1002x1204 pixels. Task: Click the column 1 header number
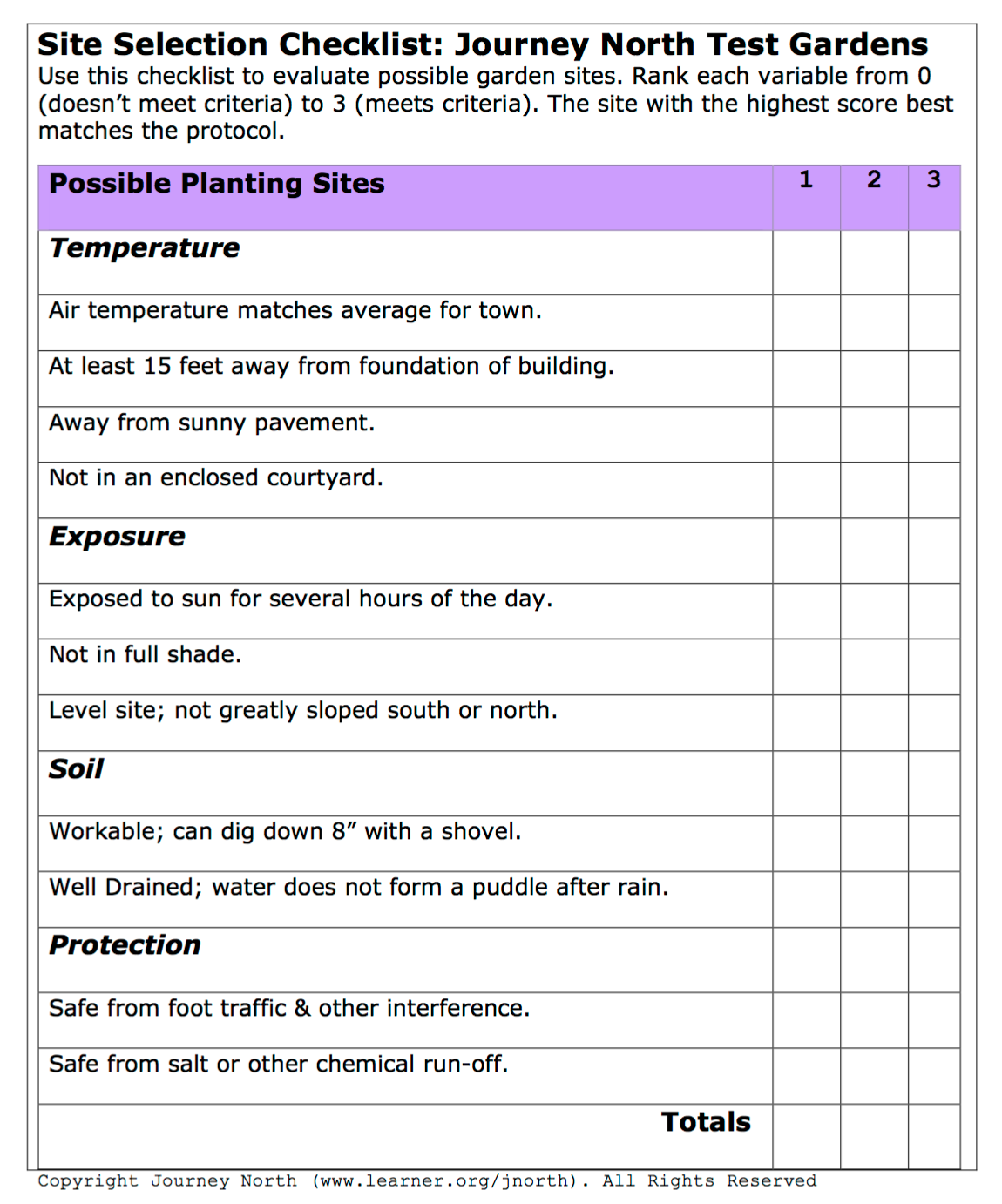806,179
